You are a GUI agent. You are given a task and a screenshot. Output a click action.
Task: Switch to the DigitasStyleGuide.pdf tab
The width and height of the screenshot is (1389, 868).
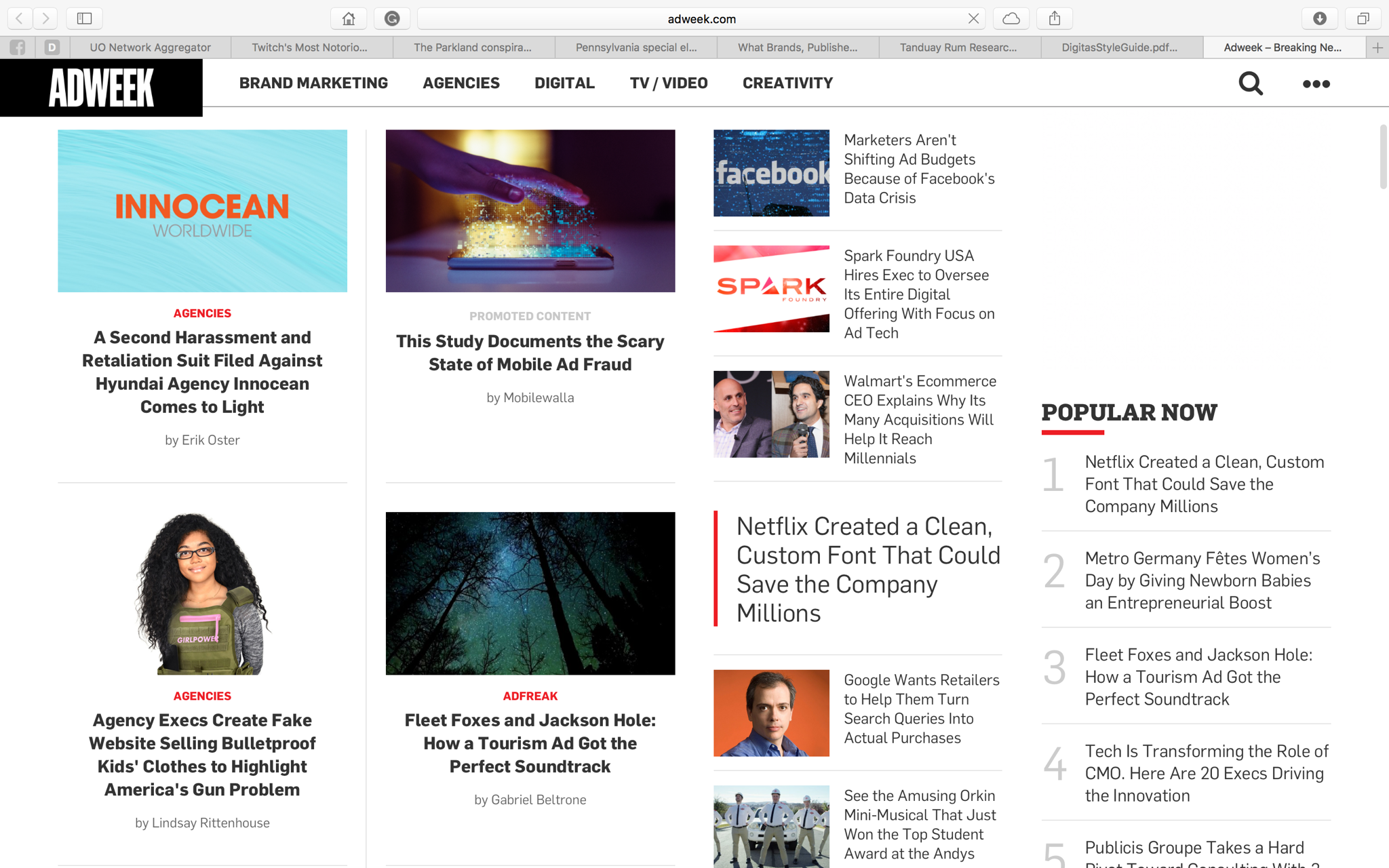click(x=1119, y=47)
